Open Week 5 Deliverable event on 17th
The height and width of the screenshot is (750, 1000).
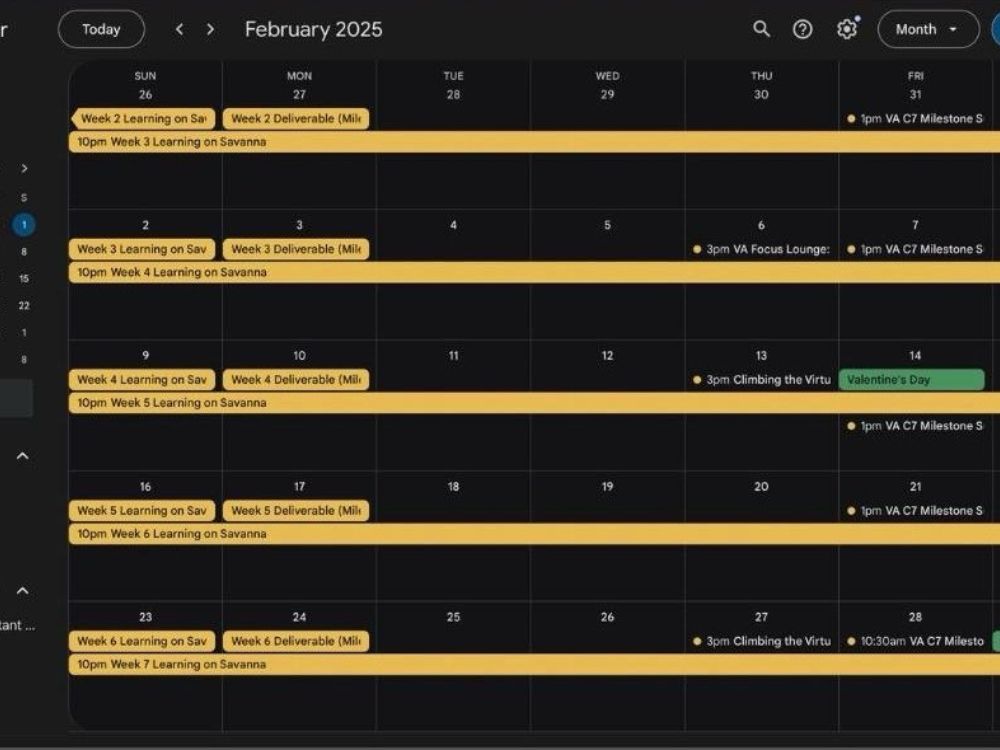296,510
